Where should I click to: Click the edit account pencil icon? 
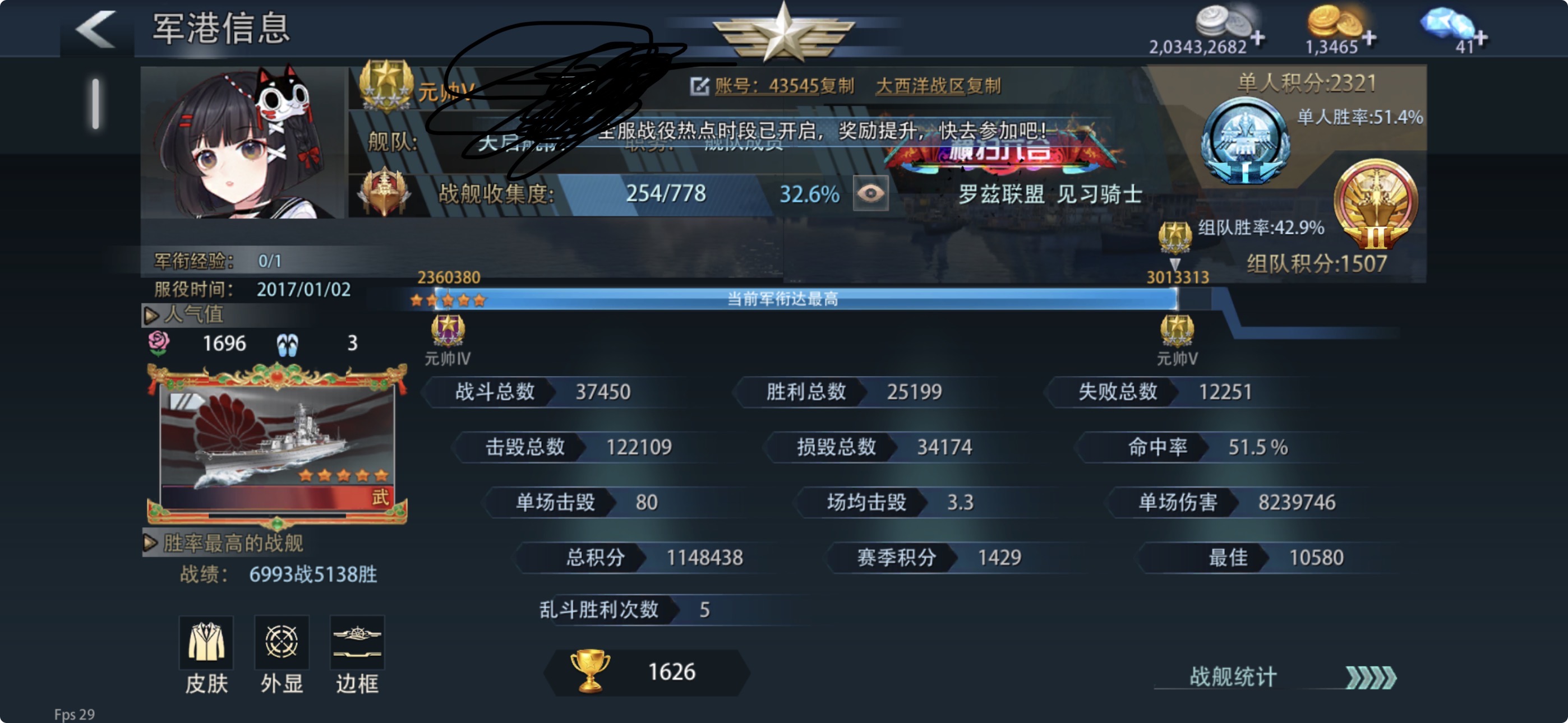(x=699, y=86)
